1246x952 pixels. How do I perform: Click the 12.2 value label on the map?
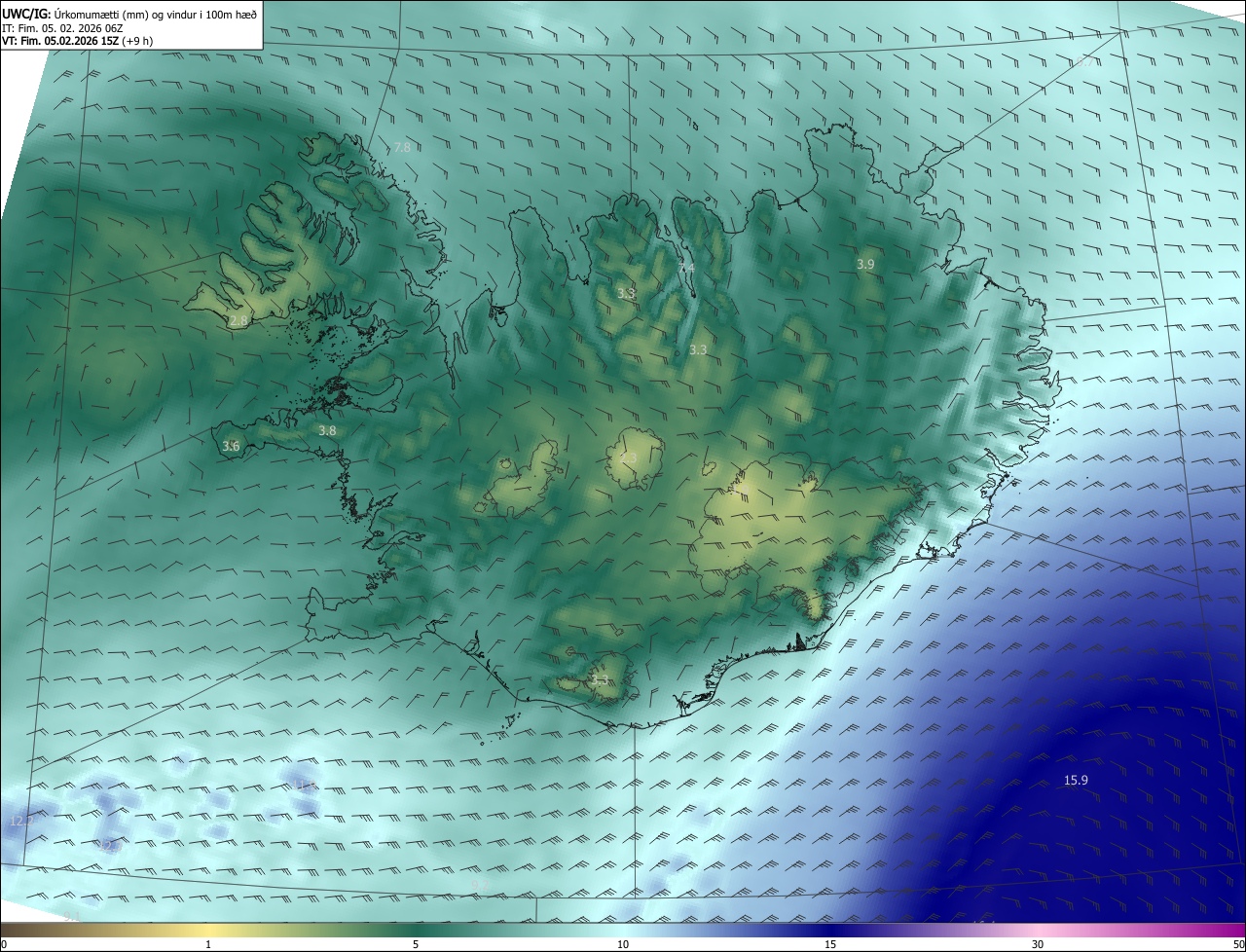pos(21,822)
